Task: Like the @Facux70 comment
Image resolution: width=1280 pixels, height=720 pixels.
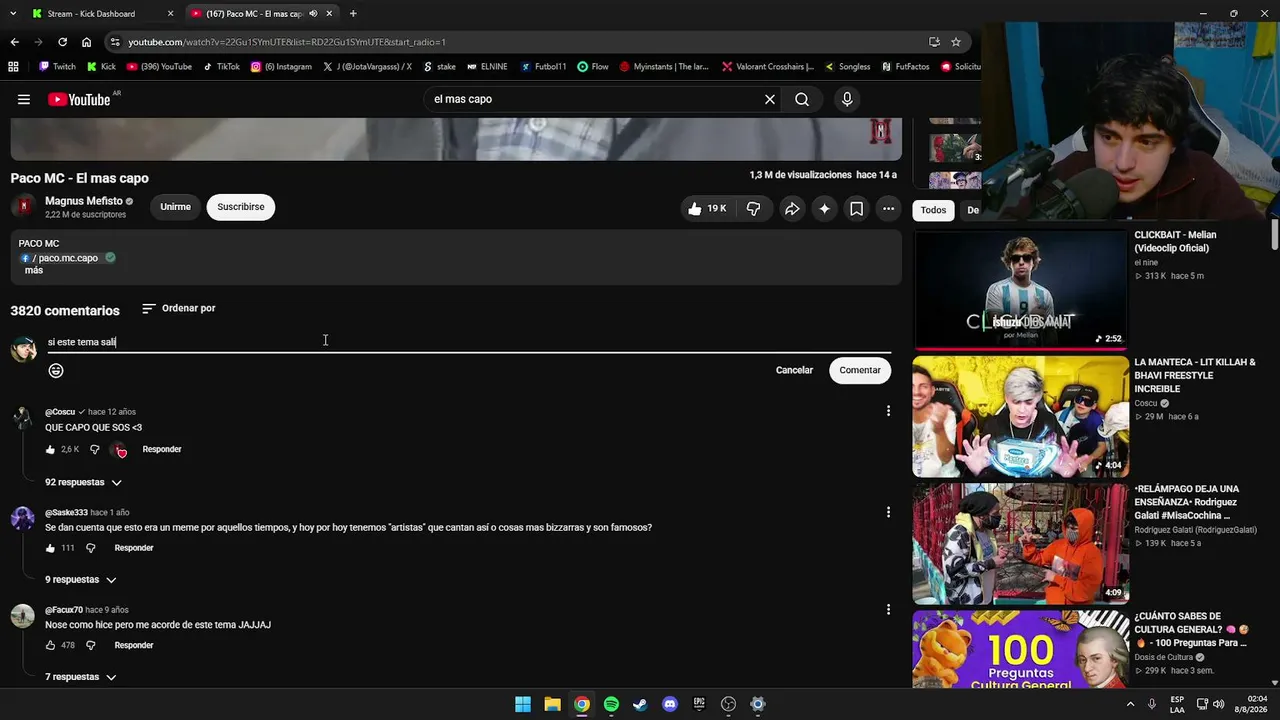Action: click(50, 646)
